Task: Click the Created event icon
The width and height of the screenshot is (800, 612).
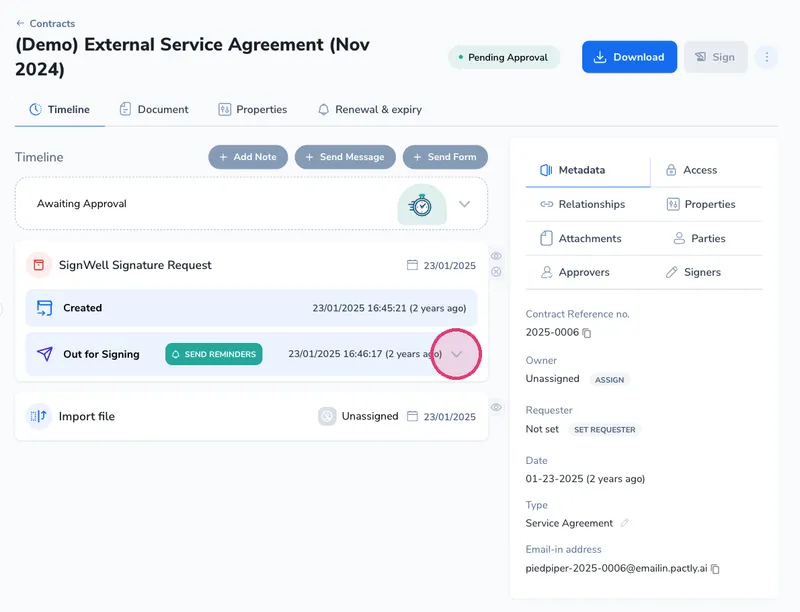Action: pos(44,308)
